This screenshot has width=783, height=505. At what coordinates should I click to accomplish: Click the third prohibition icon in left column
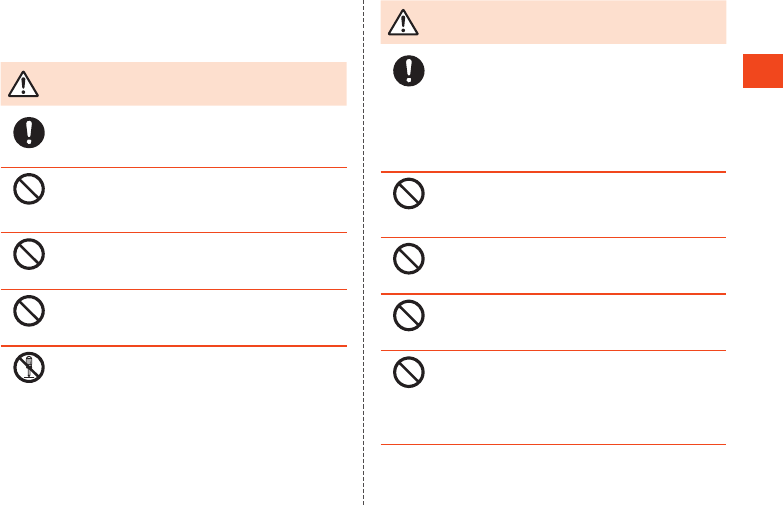click(30, 312)
